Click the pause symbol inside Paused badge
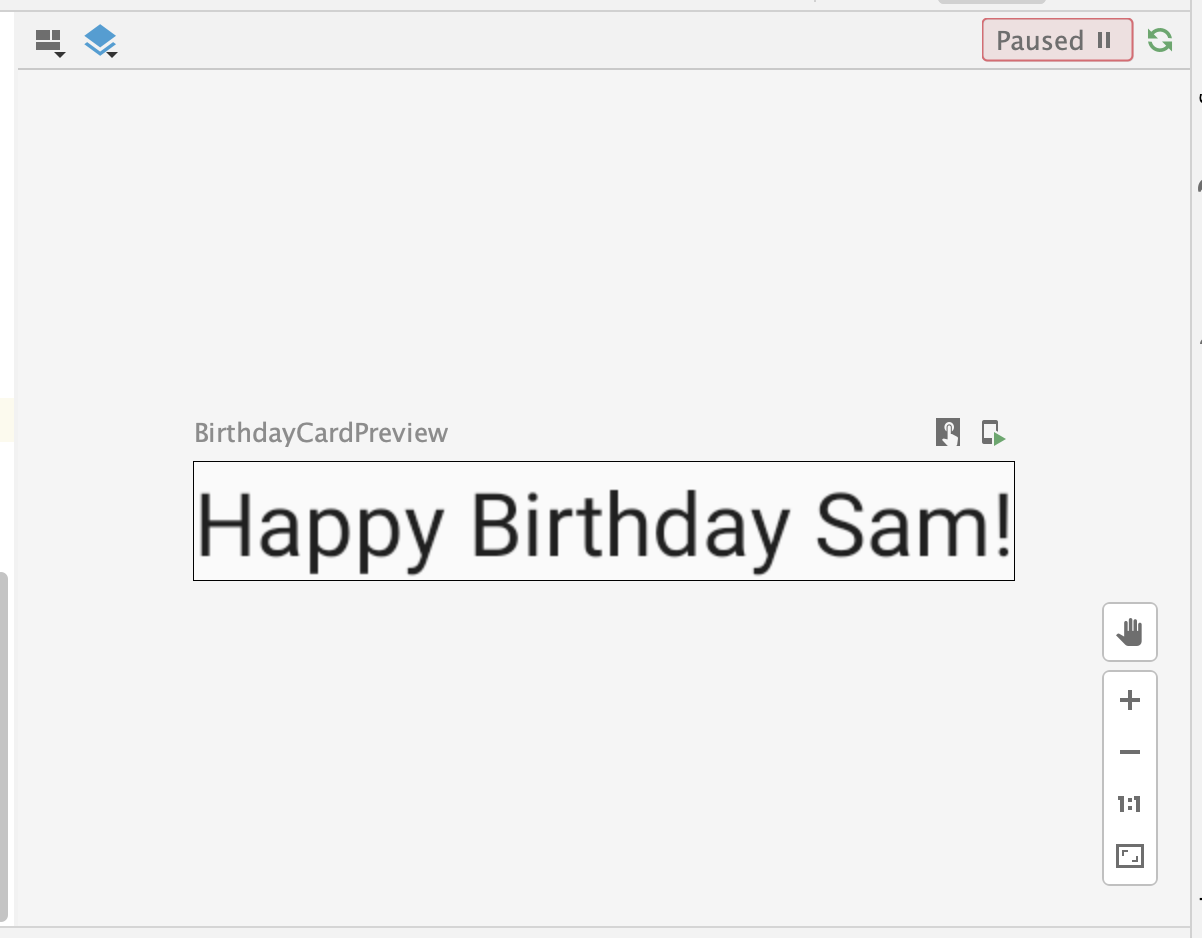 [1104, 41]
